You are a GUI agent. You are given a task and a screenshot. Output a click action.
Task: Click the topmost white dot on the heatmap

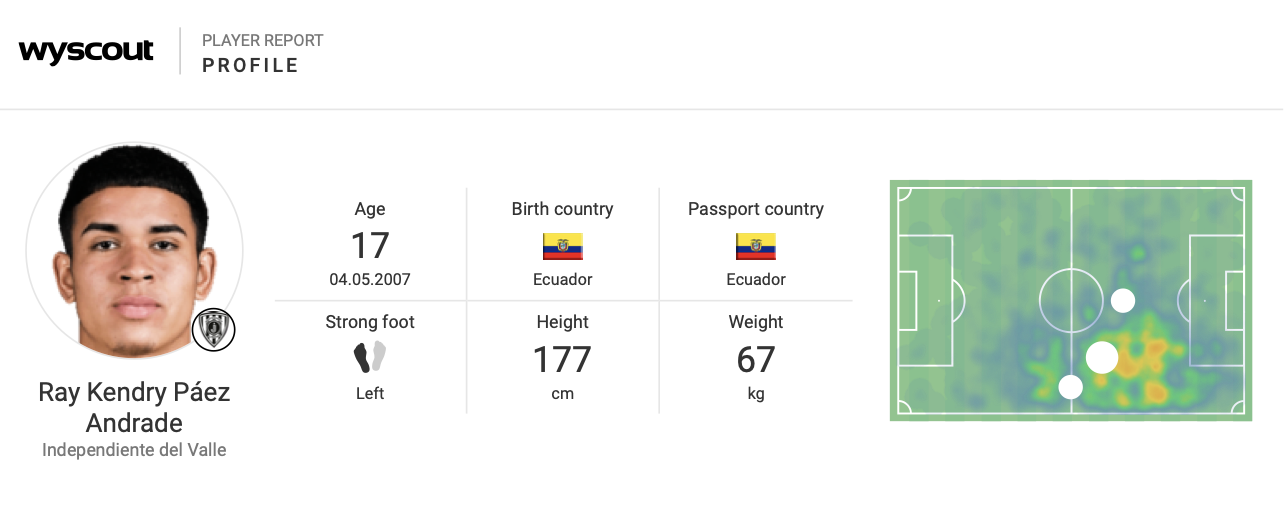point(1123,300)
